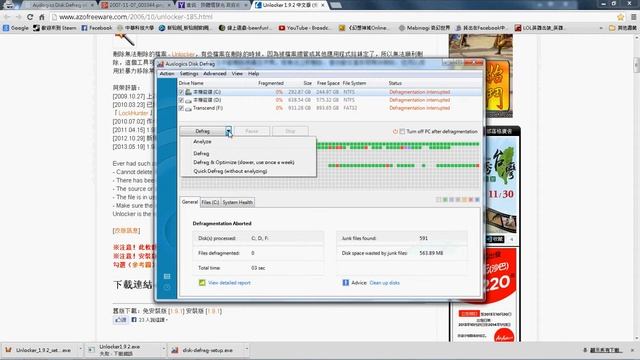
Task: Open the View detailed report link
Action: pyautogui.click(x=229, y=283)
